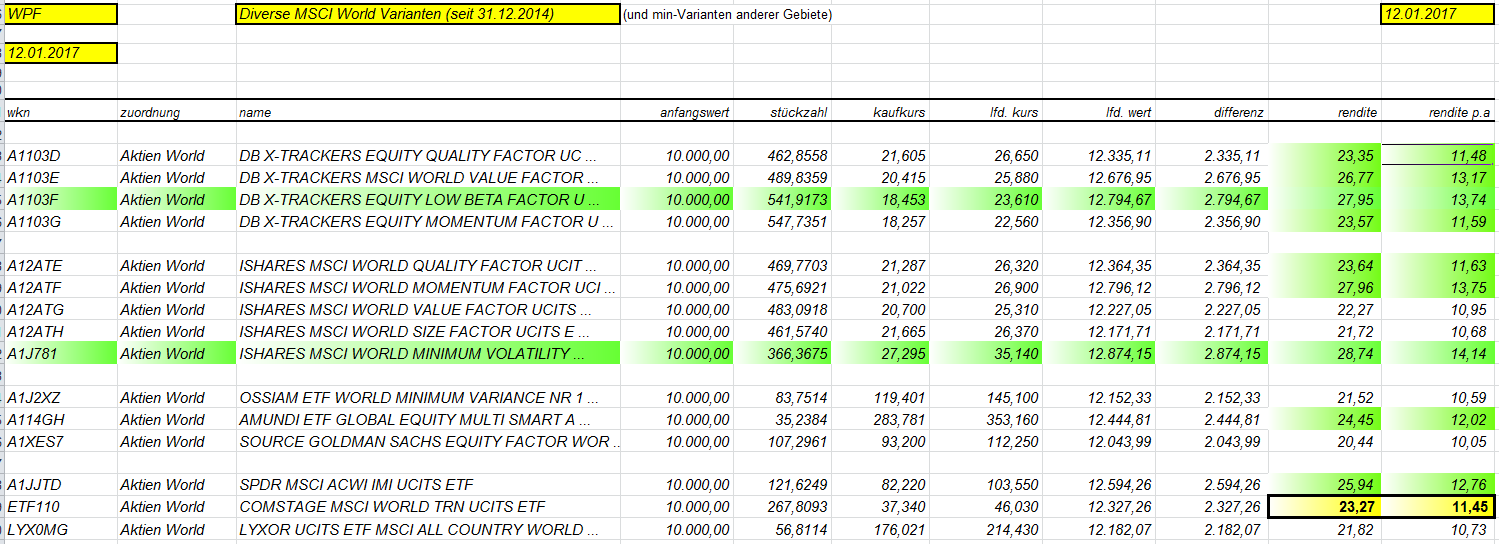Click WKN cell A1J2XZ

(x=60, y=397)
